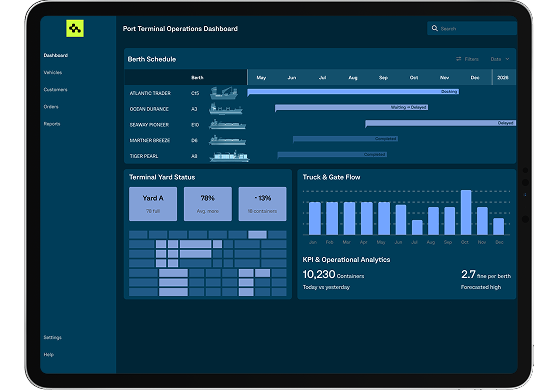
Task: Click Tiger Pearl Completed bar
Action: point(332,154)
